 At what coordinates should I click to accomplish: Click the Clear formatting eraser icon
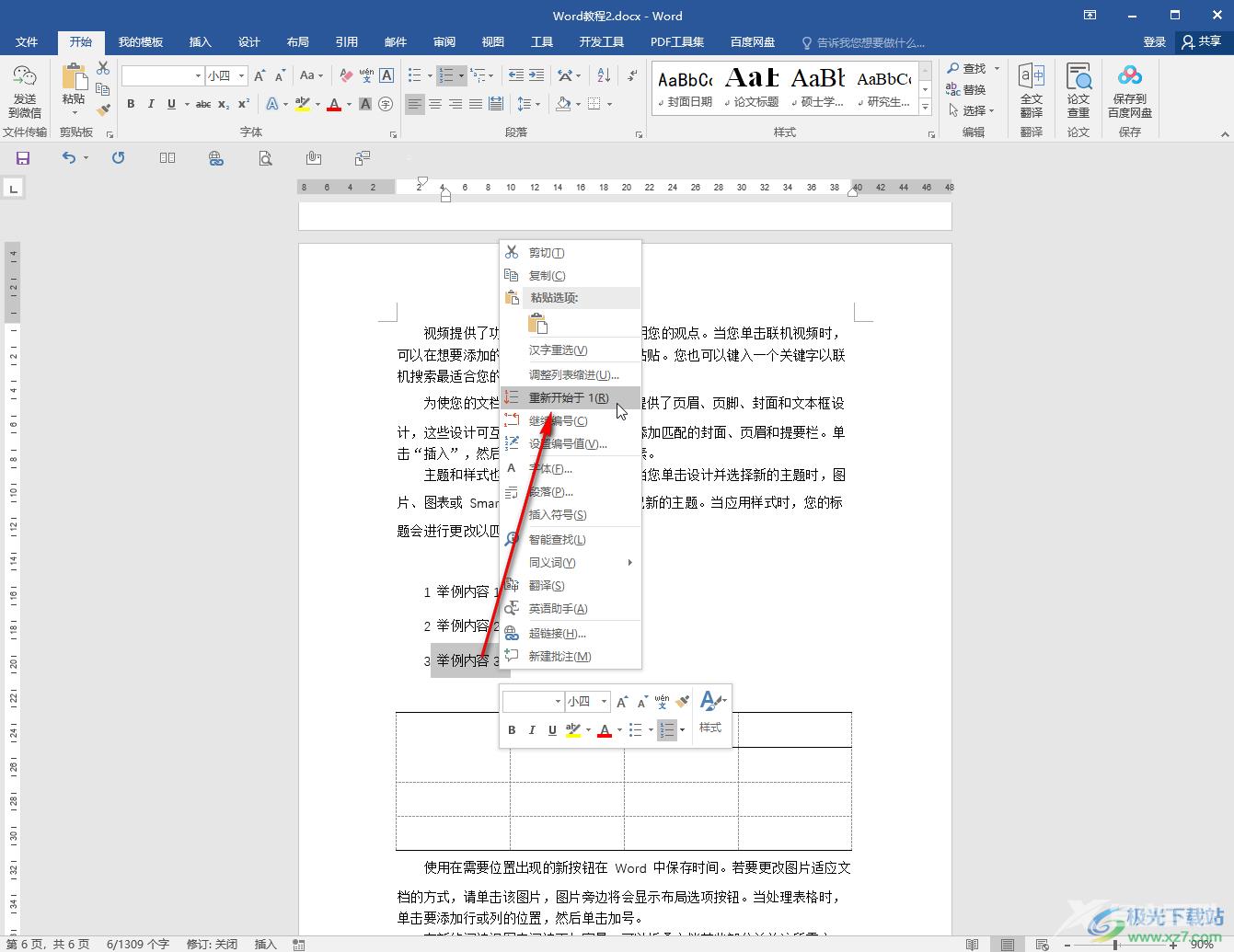346,75
